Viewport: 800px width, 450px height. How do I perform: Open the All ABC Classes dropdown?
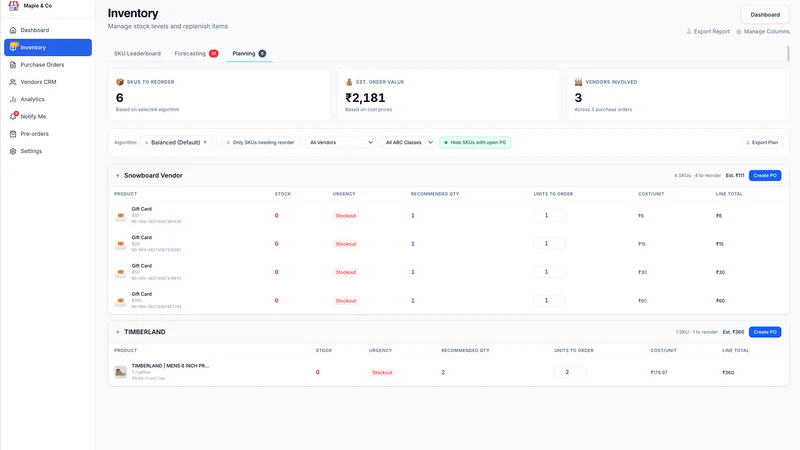[409, 142]
